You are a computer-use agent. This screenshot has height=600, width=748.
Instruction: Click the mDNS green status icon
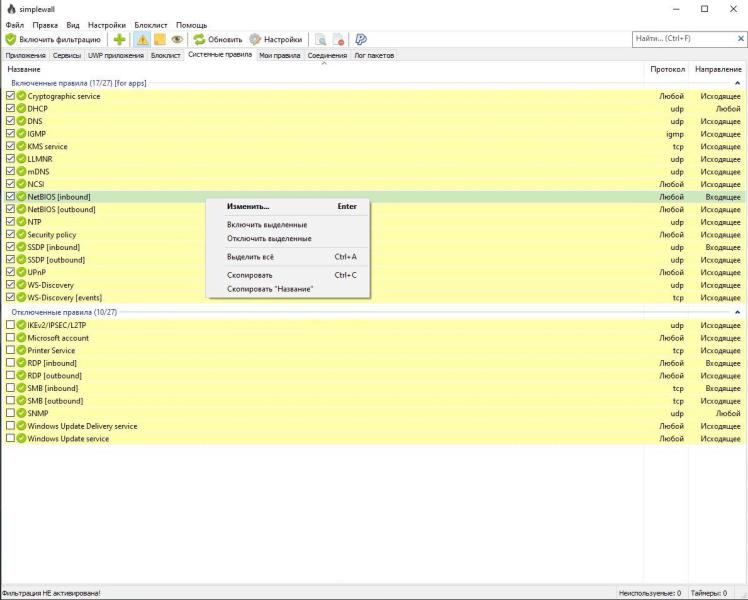point(21,171)
